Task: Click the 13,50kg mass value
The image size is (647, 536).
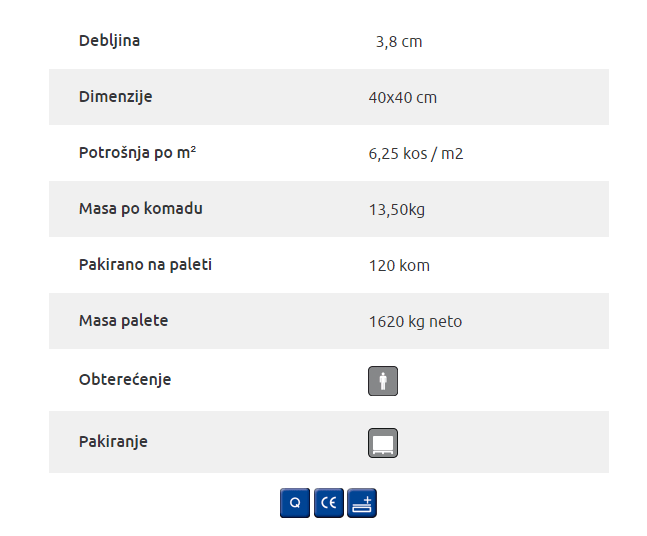Action: (x=397, y=210)
